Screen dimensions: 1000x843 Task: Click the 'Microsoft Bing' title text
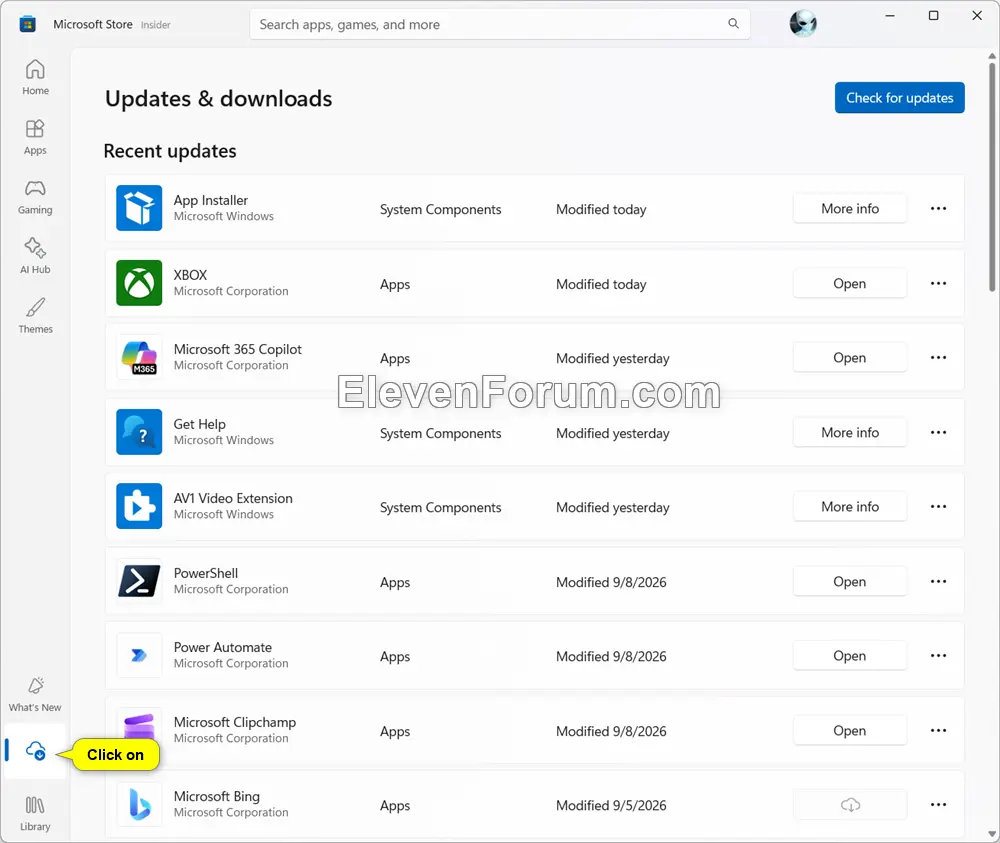[x=216, y=796]
